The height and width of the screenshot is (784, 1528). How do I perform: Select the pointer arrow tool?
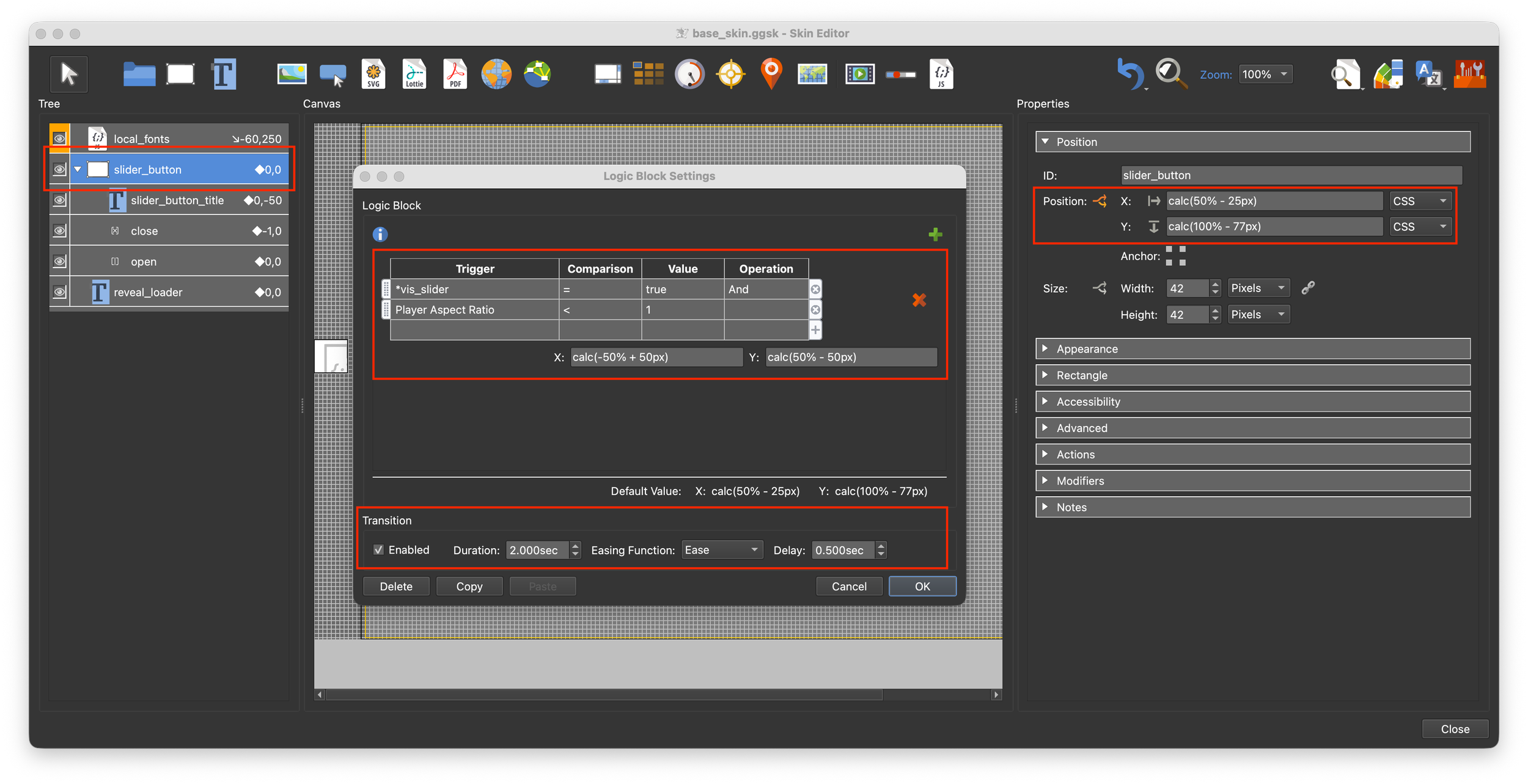coord(68,75)
